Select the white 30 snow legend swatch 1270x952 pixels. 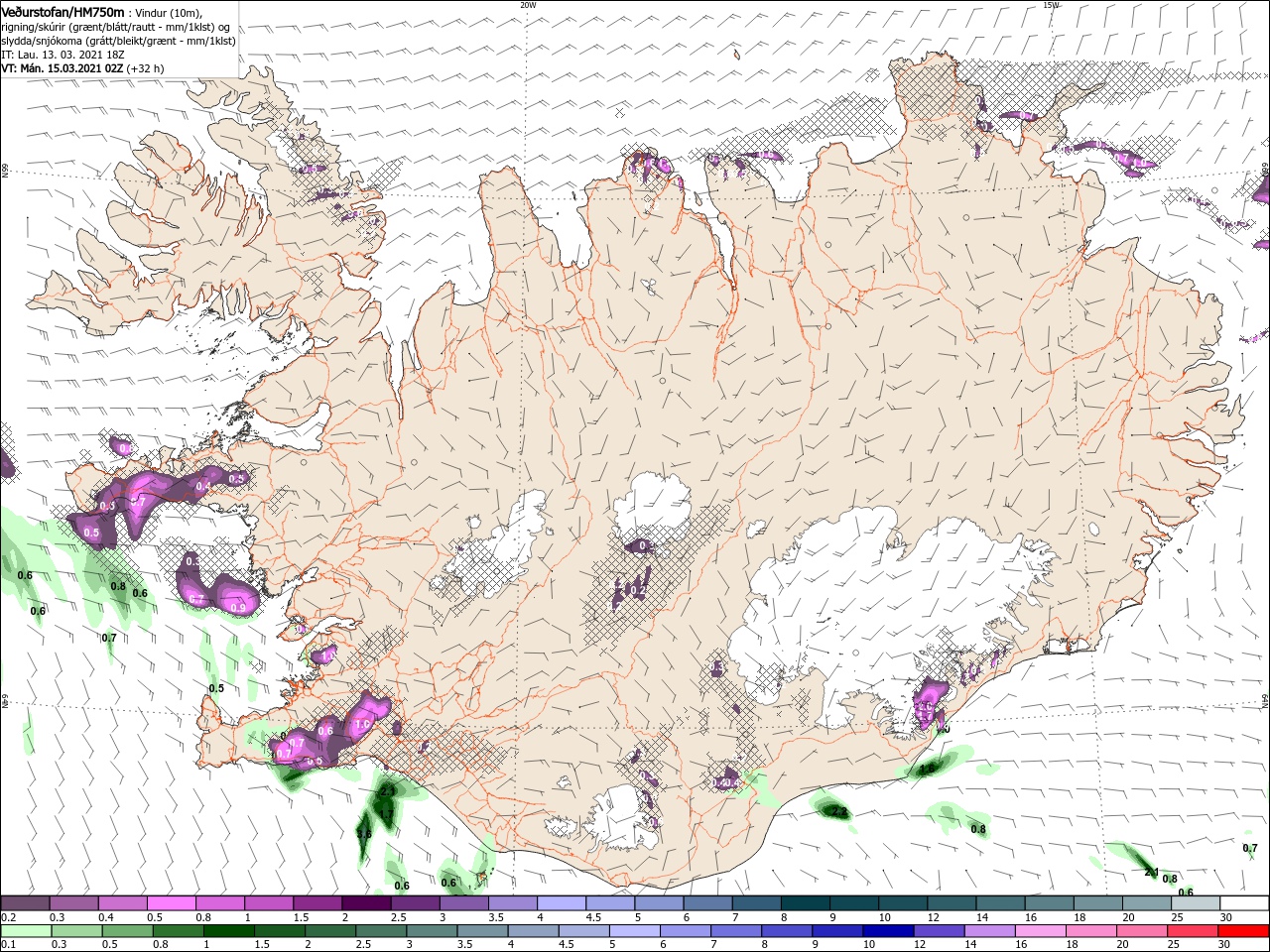pyautogui.click(x=1244, y=903)
